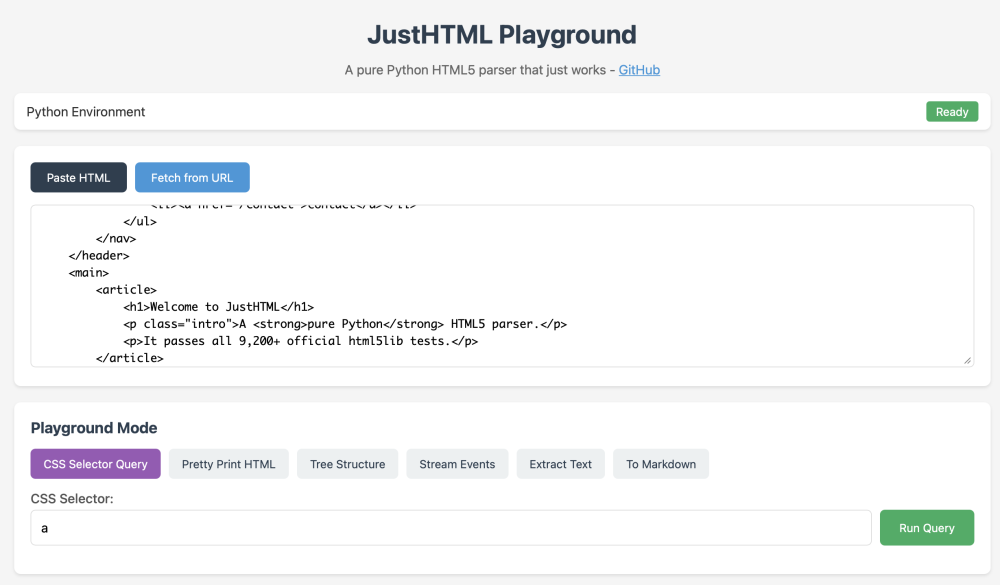The height and width of the screenshot is (585, 1000).
Task: Open the GitHub link
Action: point(639,70)
